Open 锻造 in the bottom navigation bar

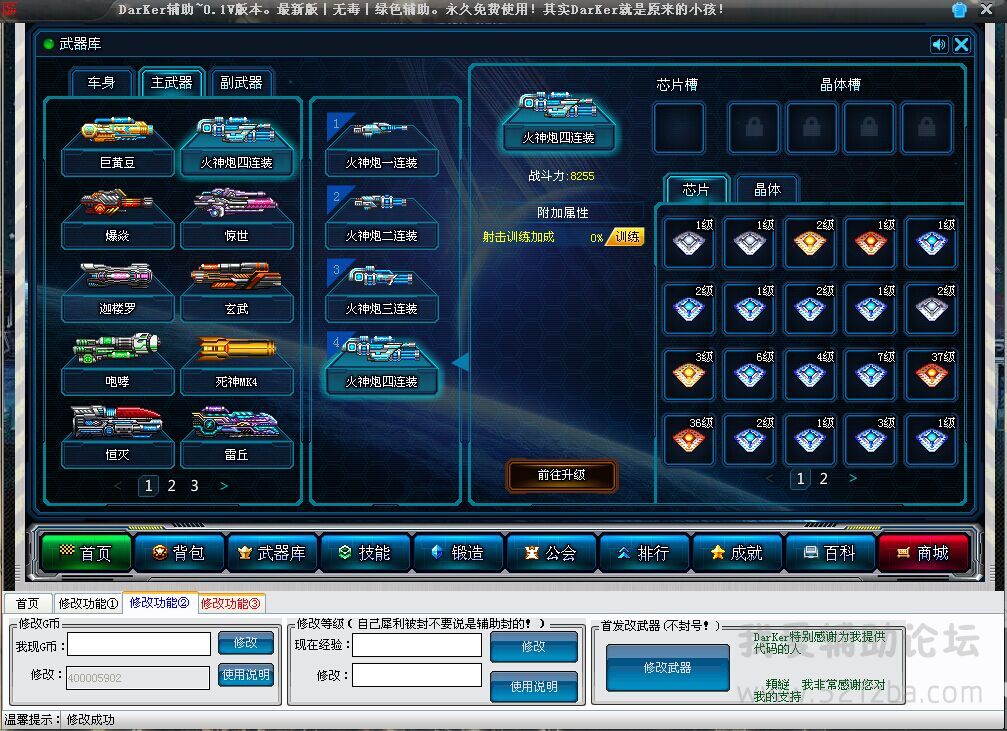pos(458,553)
